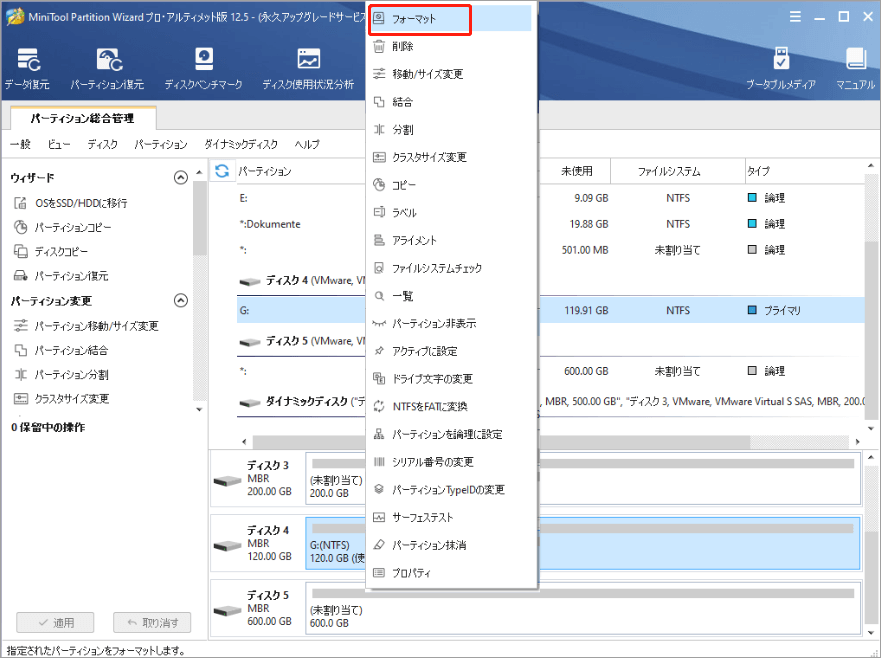Open the Manual (マニュアル)
The height and width of the screenshot is (658, 881).
click(855, 69)
